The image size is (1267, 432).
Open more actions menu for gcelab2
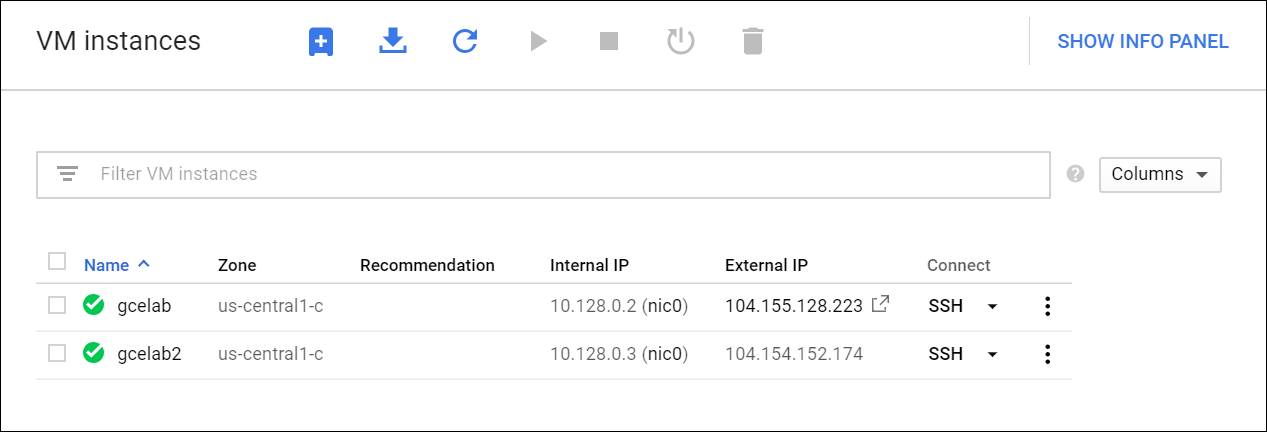(x=1047, y=354)
